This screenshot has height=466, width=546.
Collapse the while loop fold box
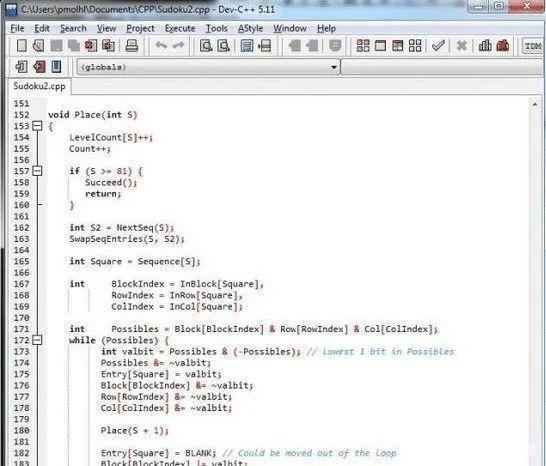[x=37, y=340]
